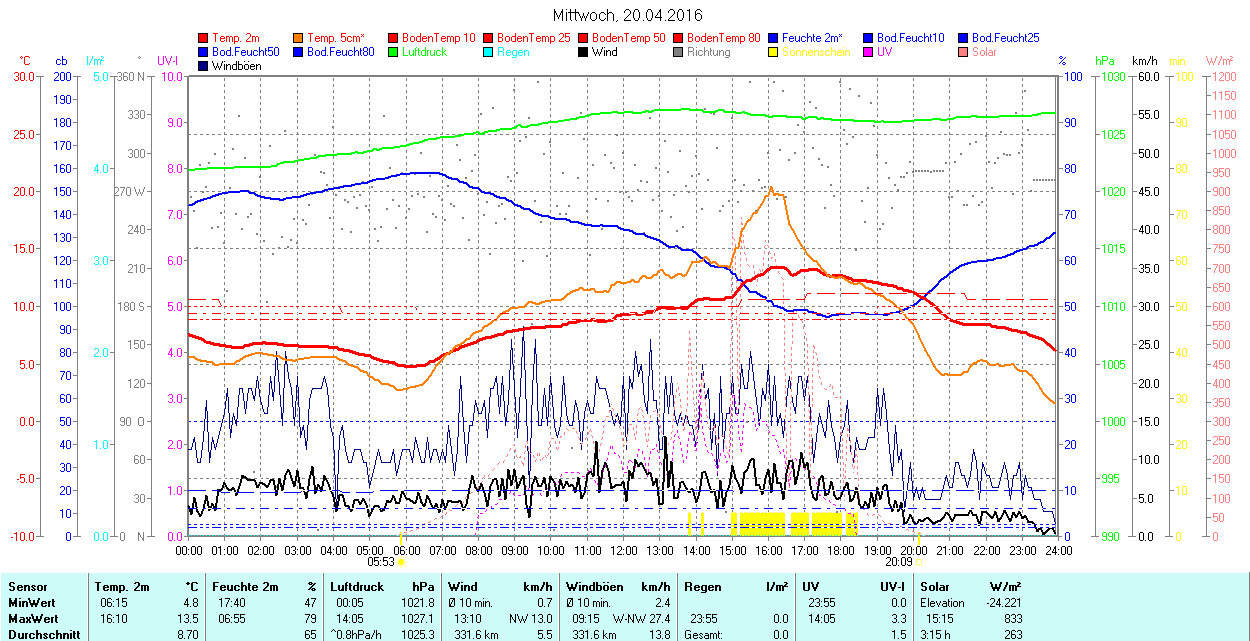Click the gray Richtung legend square
Viewport: 1250px width, 641px height.
[679, 51]
